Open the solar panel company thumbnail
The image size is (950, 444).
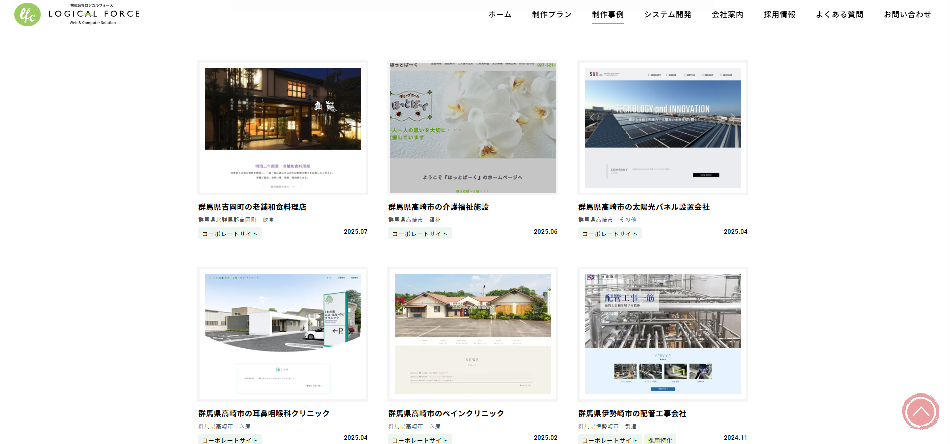662,128
